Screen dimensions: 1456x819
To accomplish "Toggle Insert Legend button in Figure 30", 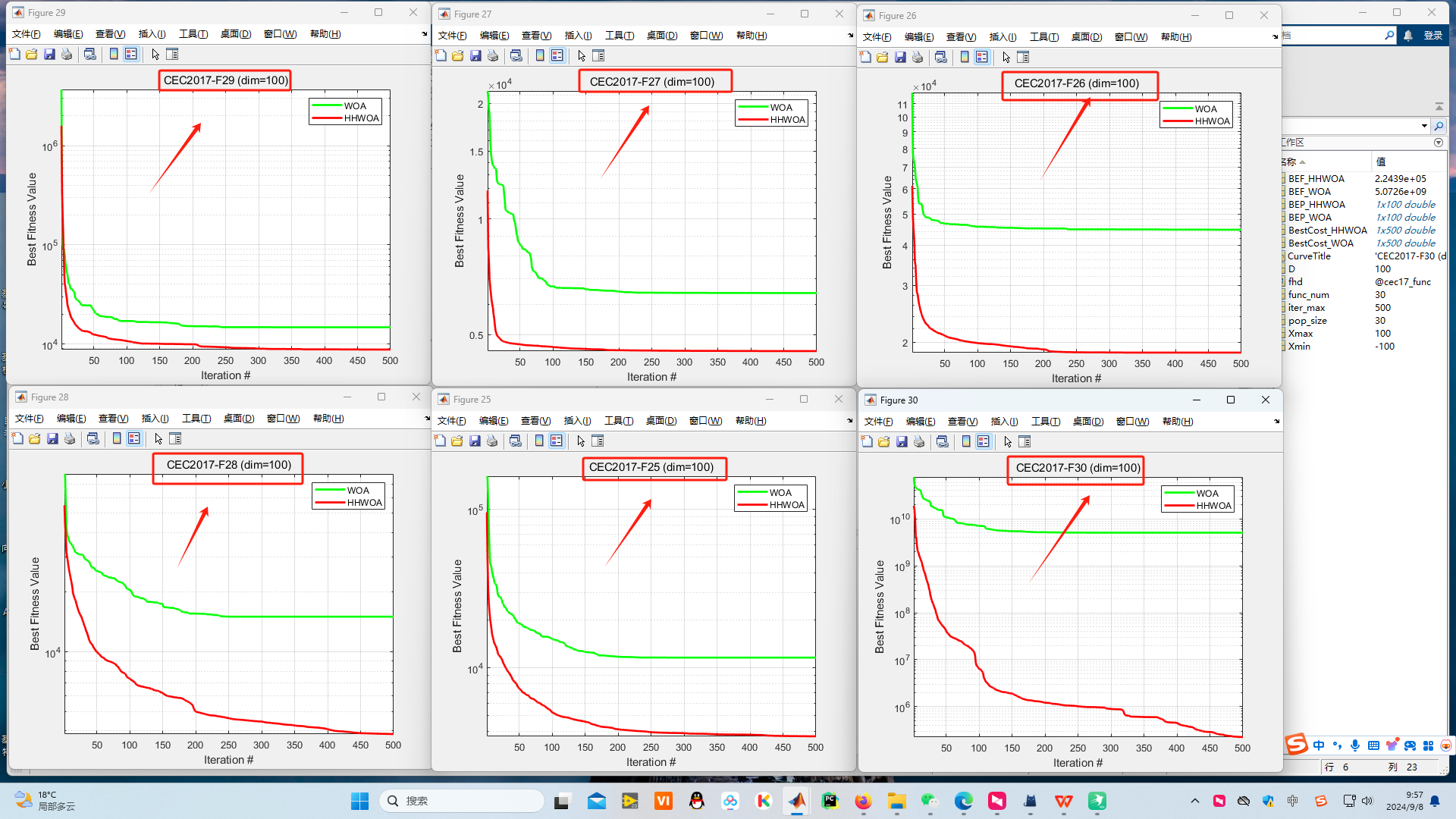I will coord(984,442).
